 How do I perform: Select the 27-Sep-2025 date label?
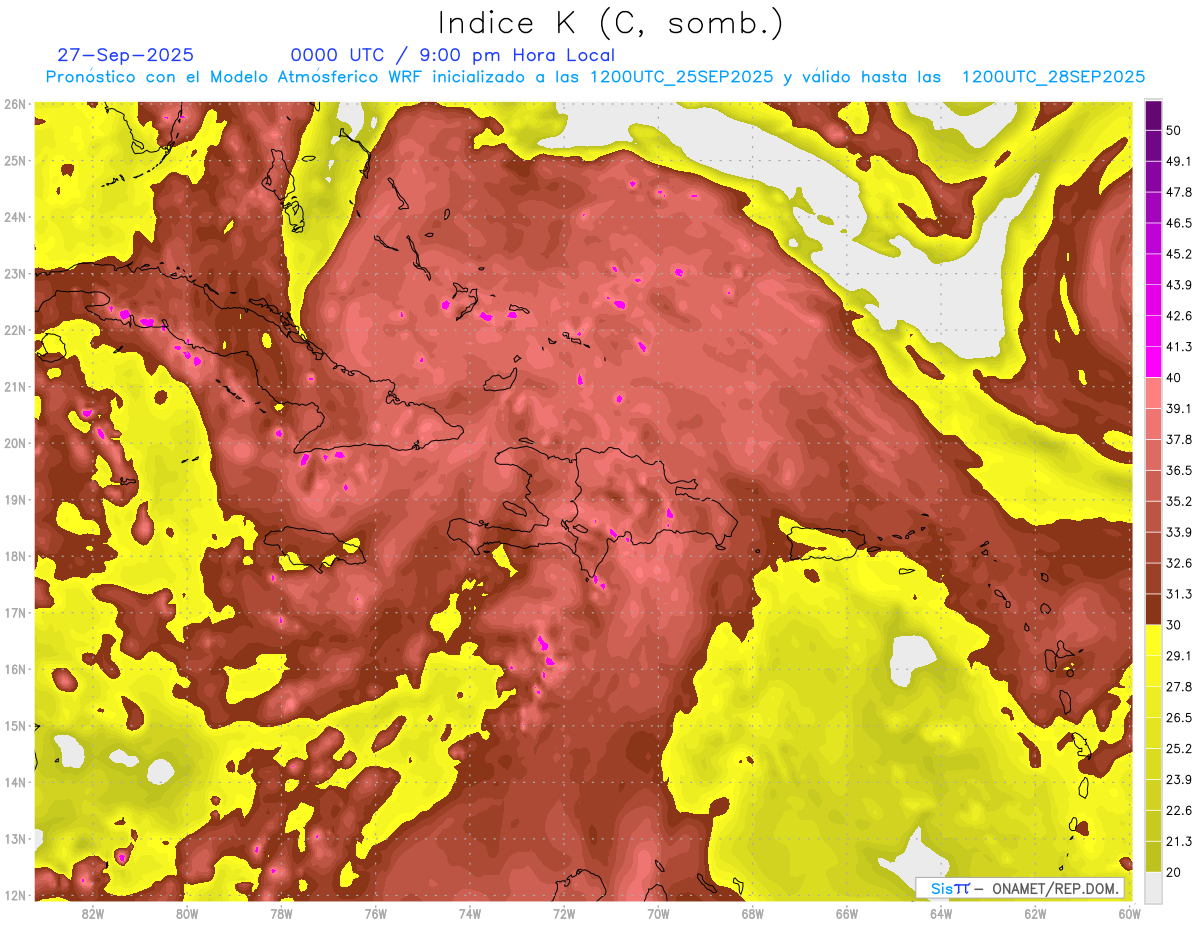pos(125,55)
